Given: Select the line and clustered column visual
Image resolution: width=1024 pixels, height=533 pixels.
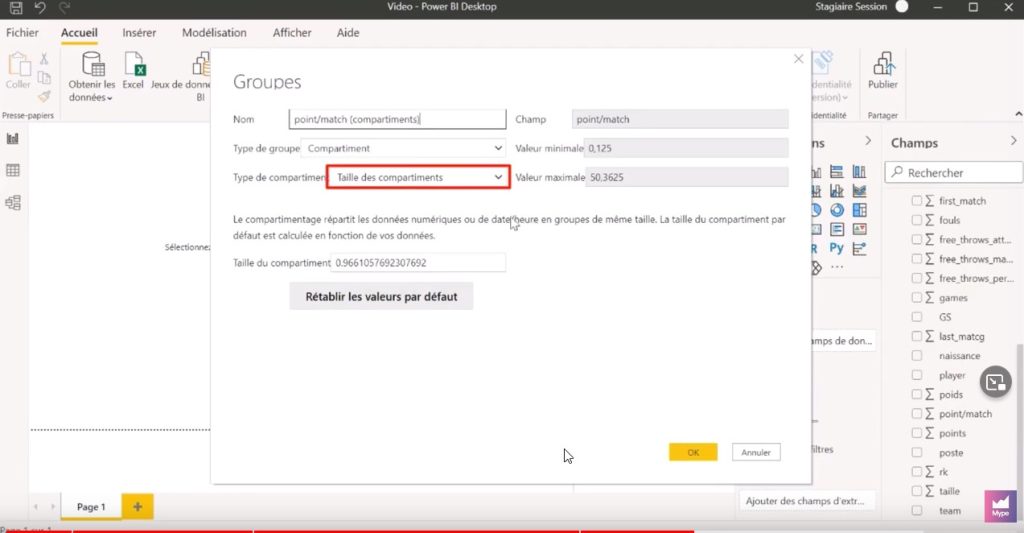Looking at the screenshot, I should tap(837, 191).
